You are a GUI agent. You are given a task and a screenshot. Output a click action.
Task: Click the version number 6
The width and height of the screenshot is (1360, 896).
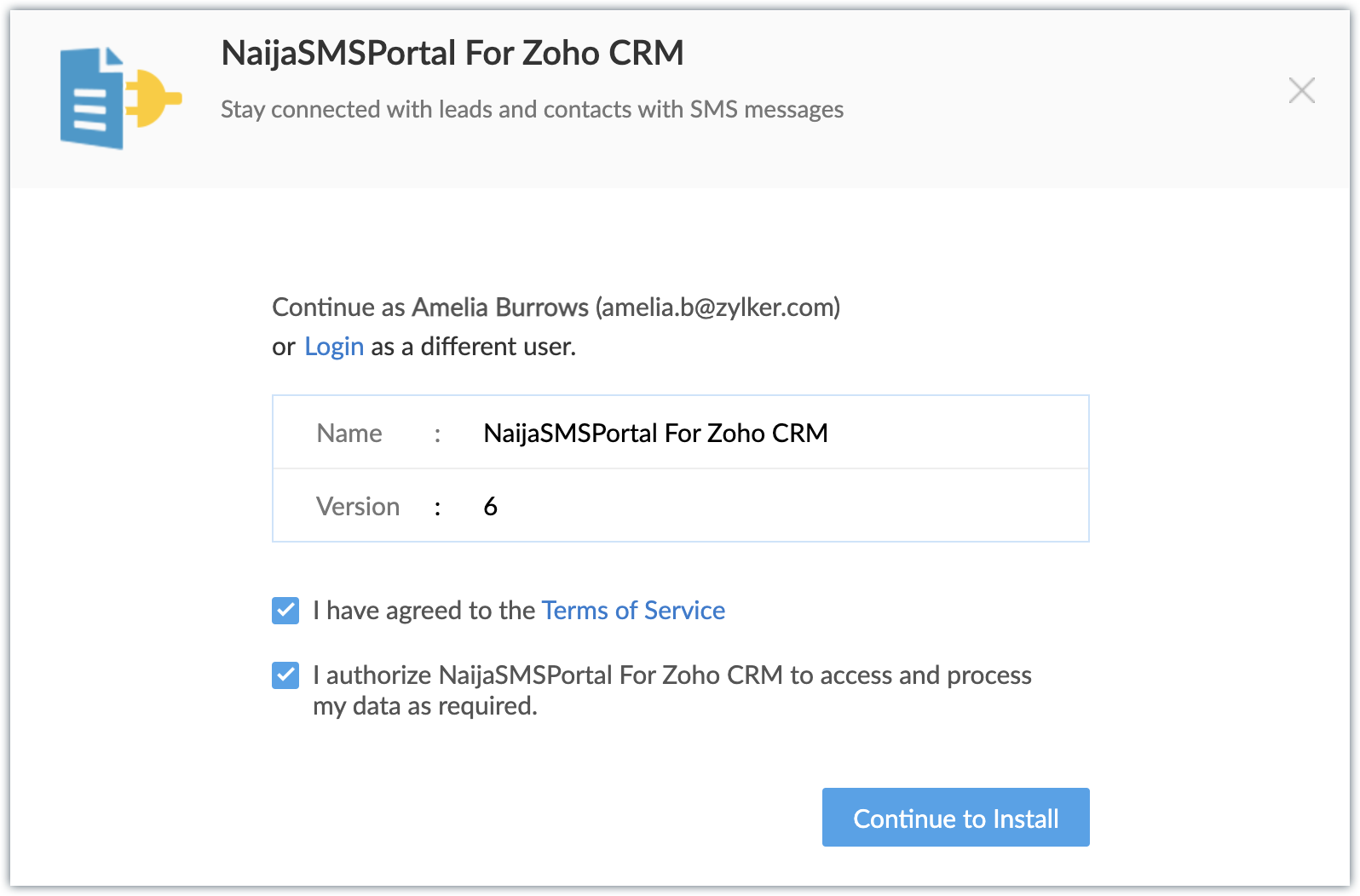click(x=491, y=507)
